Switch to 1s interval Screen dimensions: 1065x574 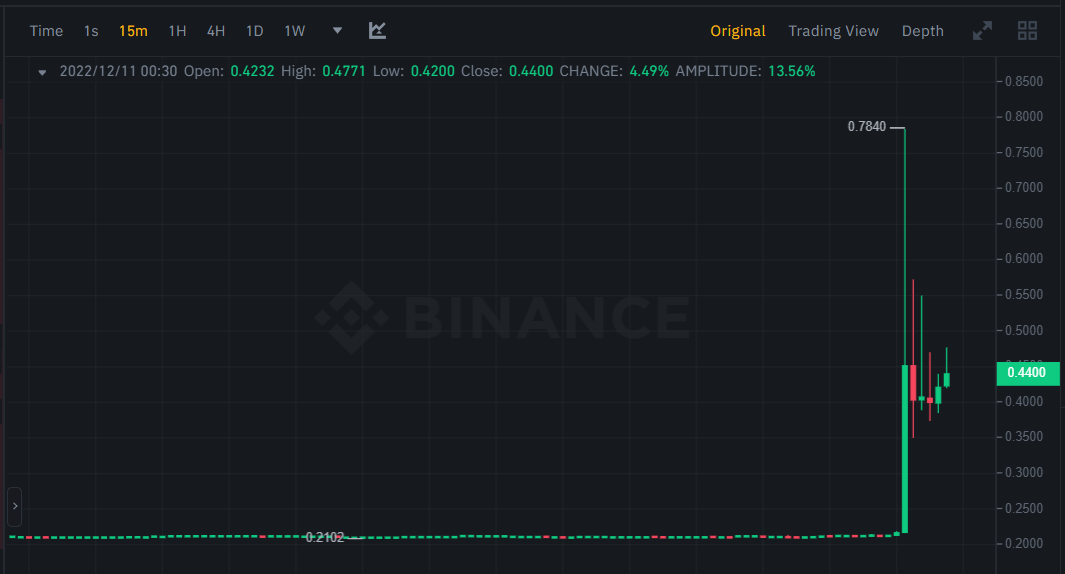pyautogui.click(x=91, y=31)
